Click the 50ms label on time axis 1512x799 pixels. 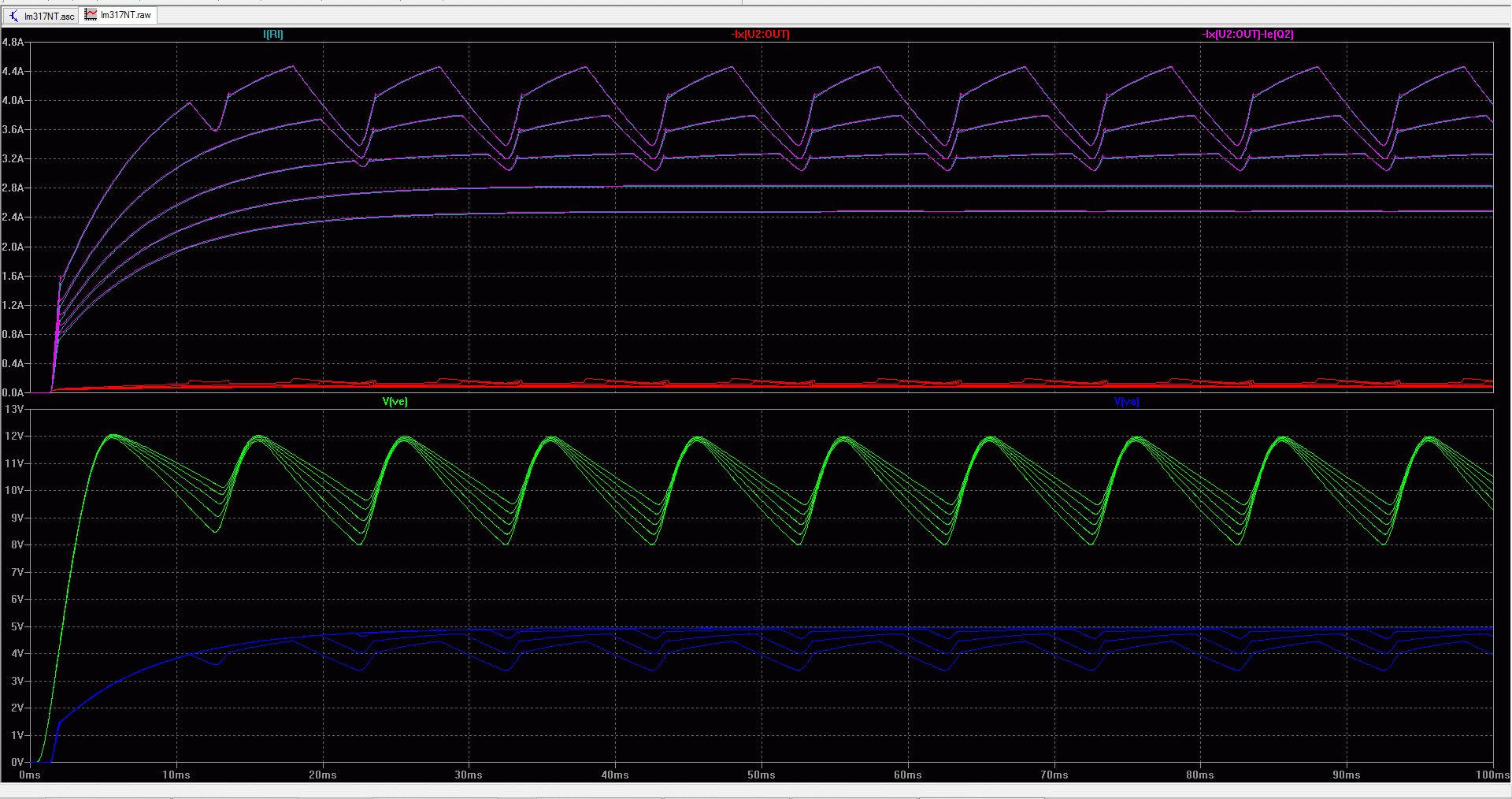(x=762, y=775)
